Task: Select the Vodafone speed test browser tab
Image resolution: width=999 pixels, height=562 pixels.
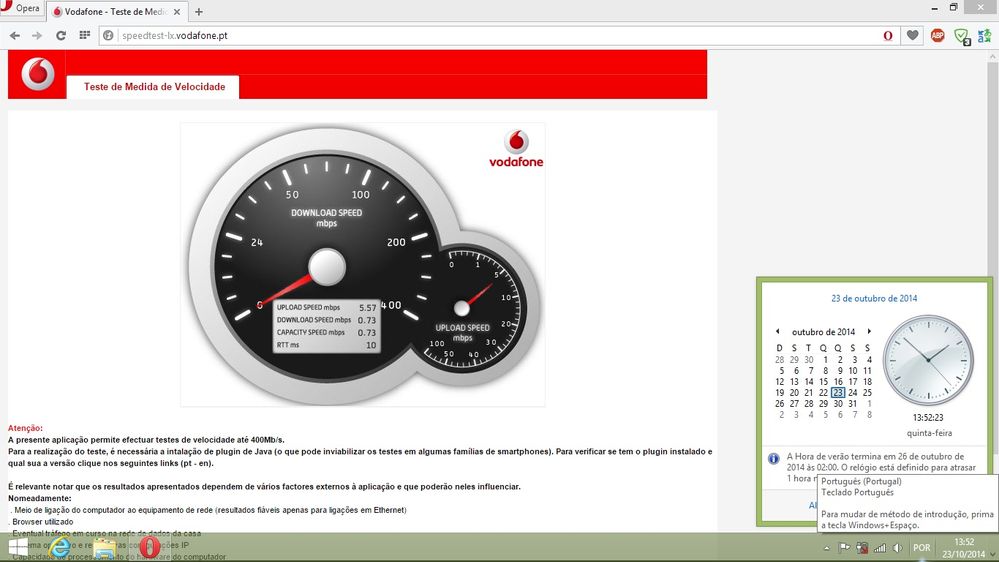Action: tap(115, 11)
